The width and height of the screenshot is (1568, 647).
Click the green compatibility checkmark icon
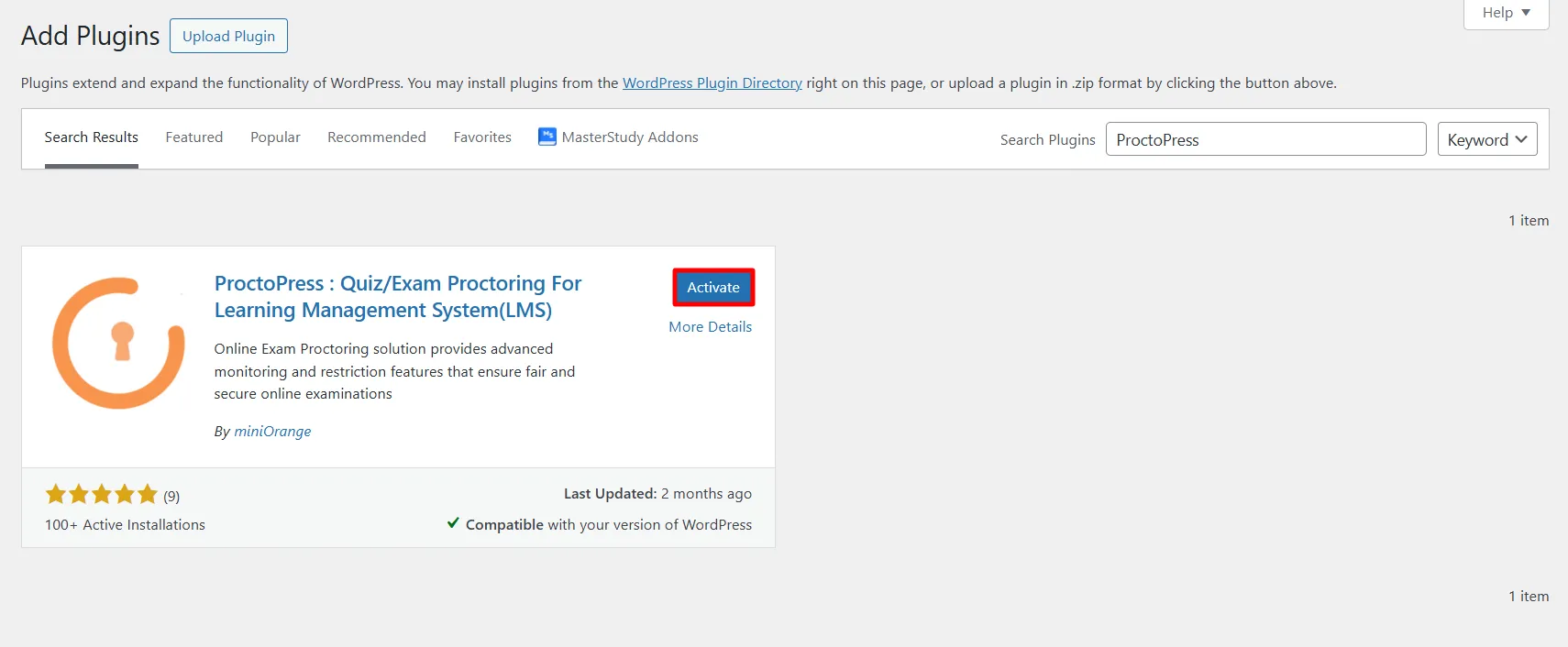pyautogui.click(x=453, y=523)
